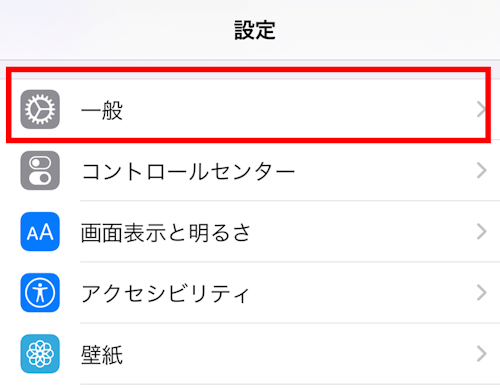Image resolution: width=500 pixels, height=388 pixels.
Task: Tap the 壁紙 flower icon
Action: point(40,353)
